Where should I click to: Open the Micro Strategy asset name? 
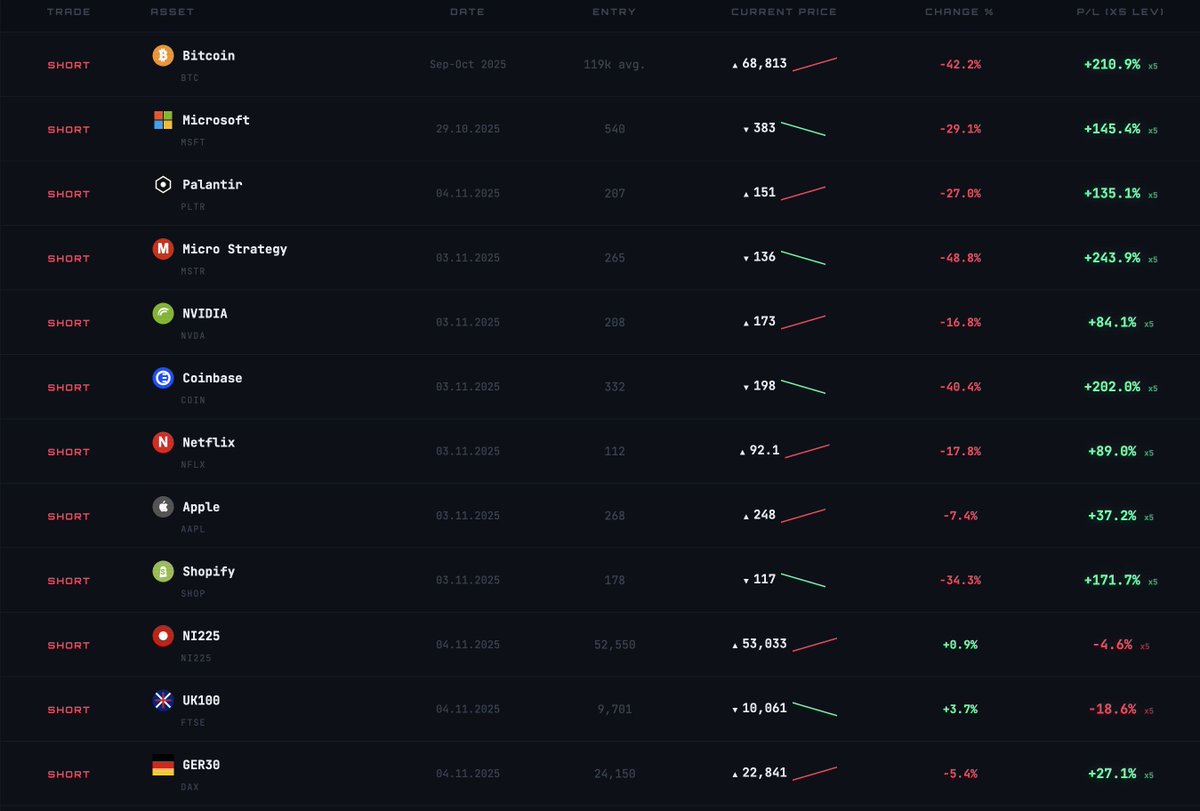tap(234, 249)
